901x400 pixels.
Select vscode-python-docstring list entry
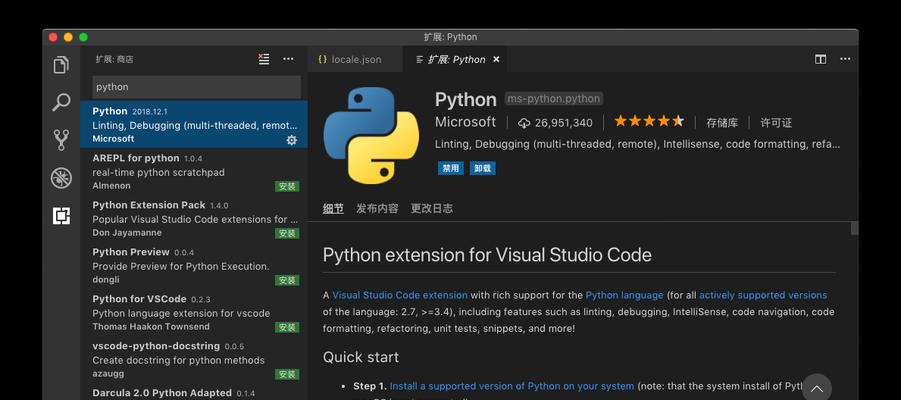[x=194, y=360]
